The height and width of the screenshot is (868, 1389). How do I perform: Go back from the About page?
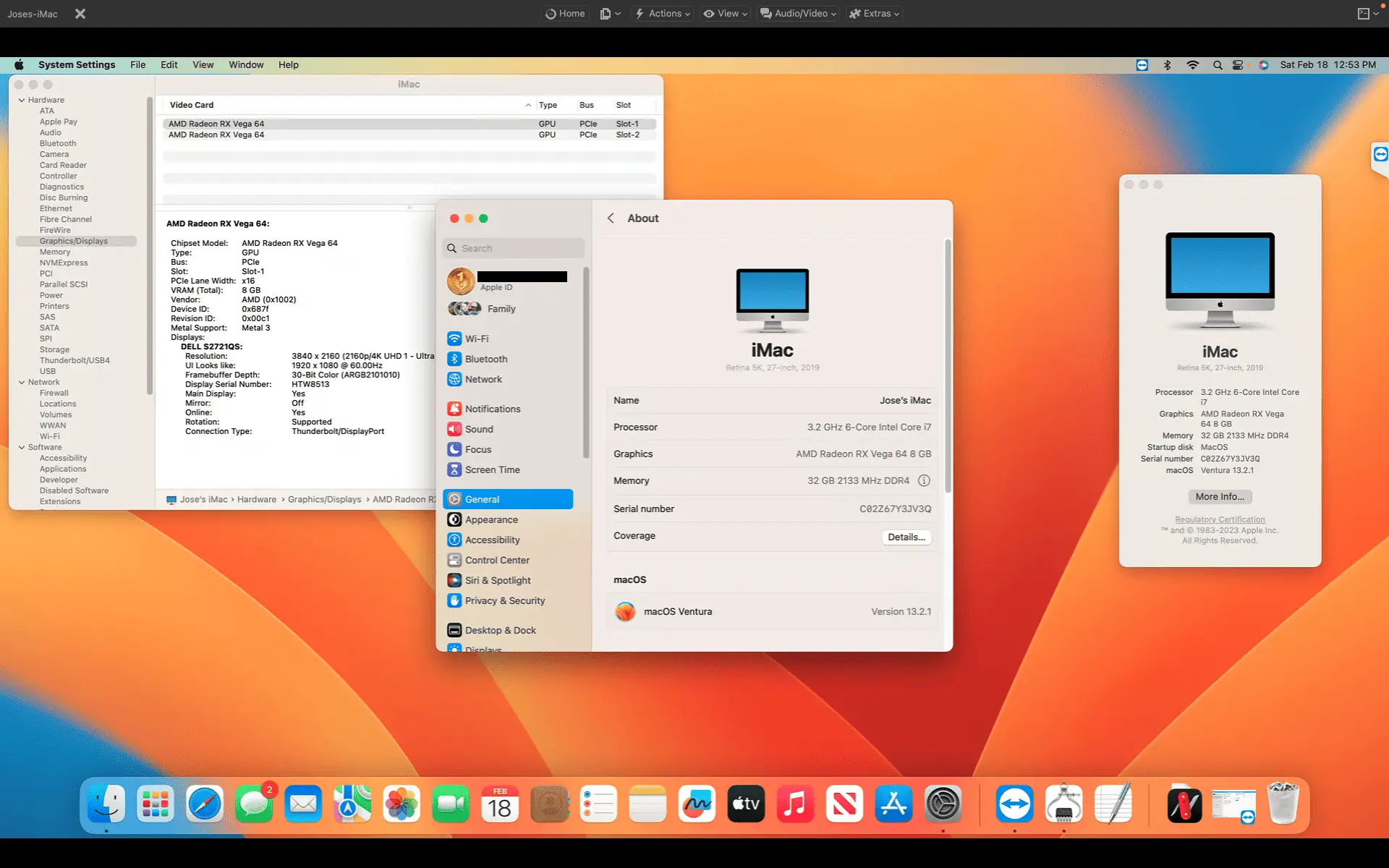click(x=611, y=218)
